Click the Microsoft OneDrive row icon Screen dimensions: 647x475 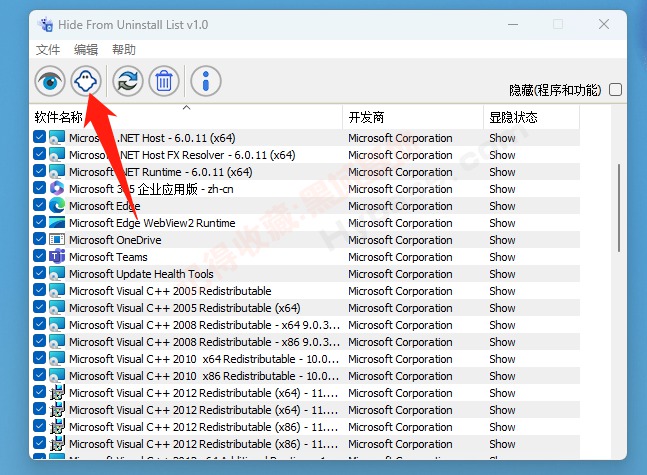57,239
